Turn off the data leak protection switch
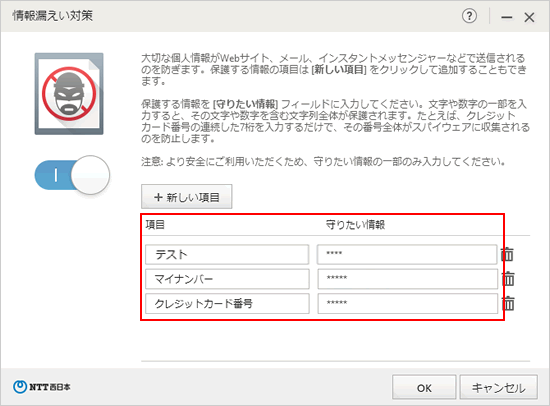Viewport: 550px width, 406px height. point(72,175)
